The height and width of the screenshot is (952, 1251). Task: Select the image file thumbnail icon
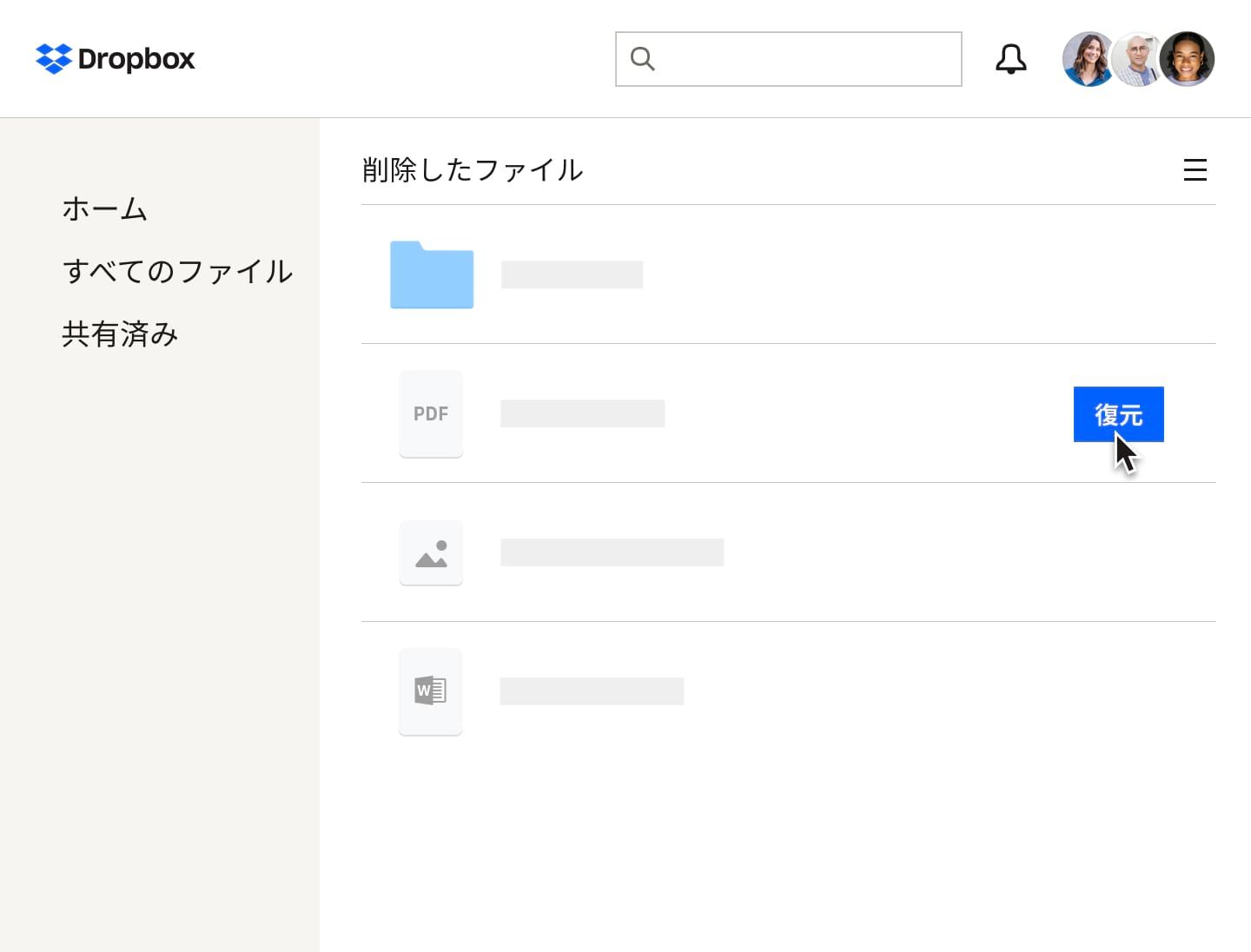coord(431,552)
